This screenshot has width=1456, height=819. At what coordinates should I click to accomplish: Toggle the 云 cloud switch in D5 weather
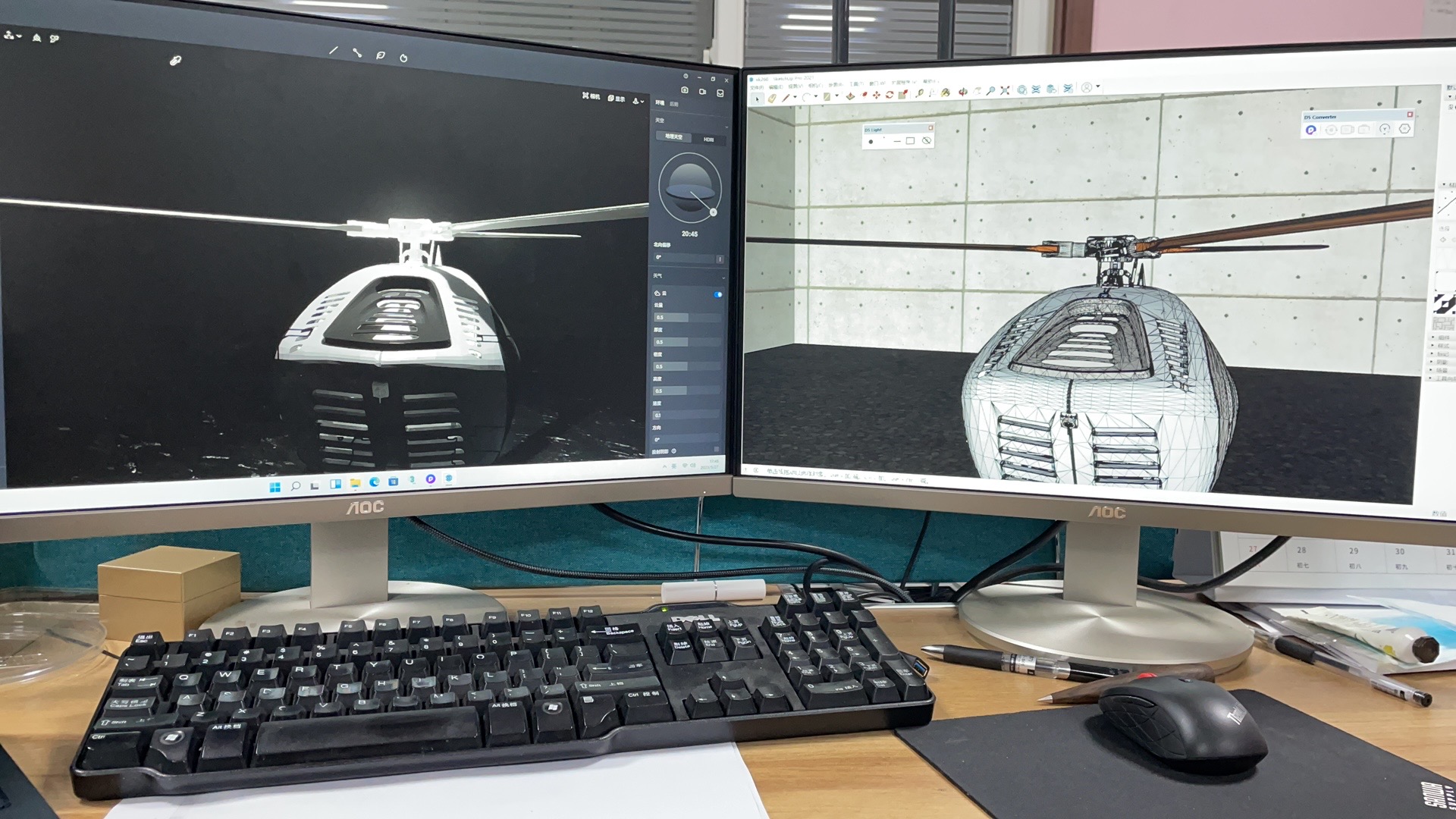tap(717, 294)
